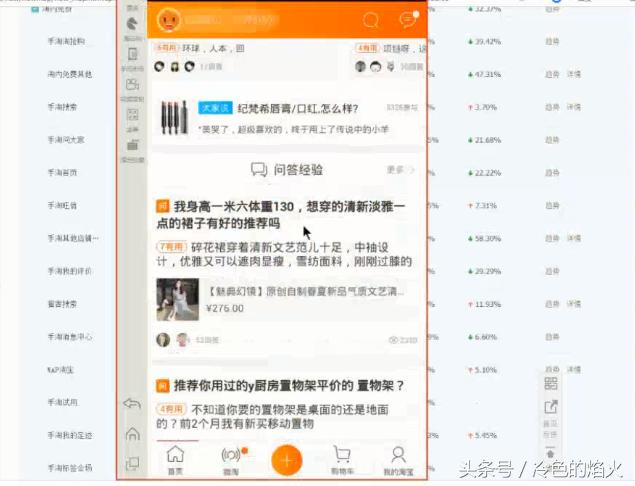The image size is (635, 486).
Task: Tap the 7有用 badge on the dress answer
Action: click(x=171, y=247)
